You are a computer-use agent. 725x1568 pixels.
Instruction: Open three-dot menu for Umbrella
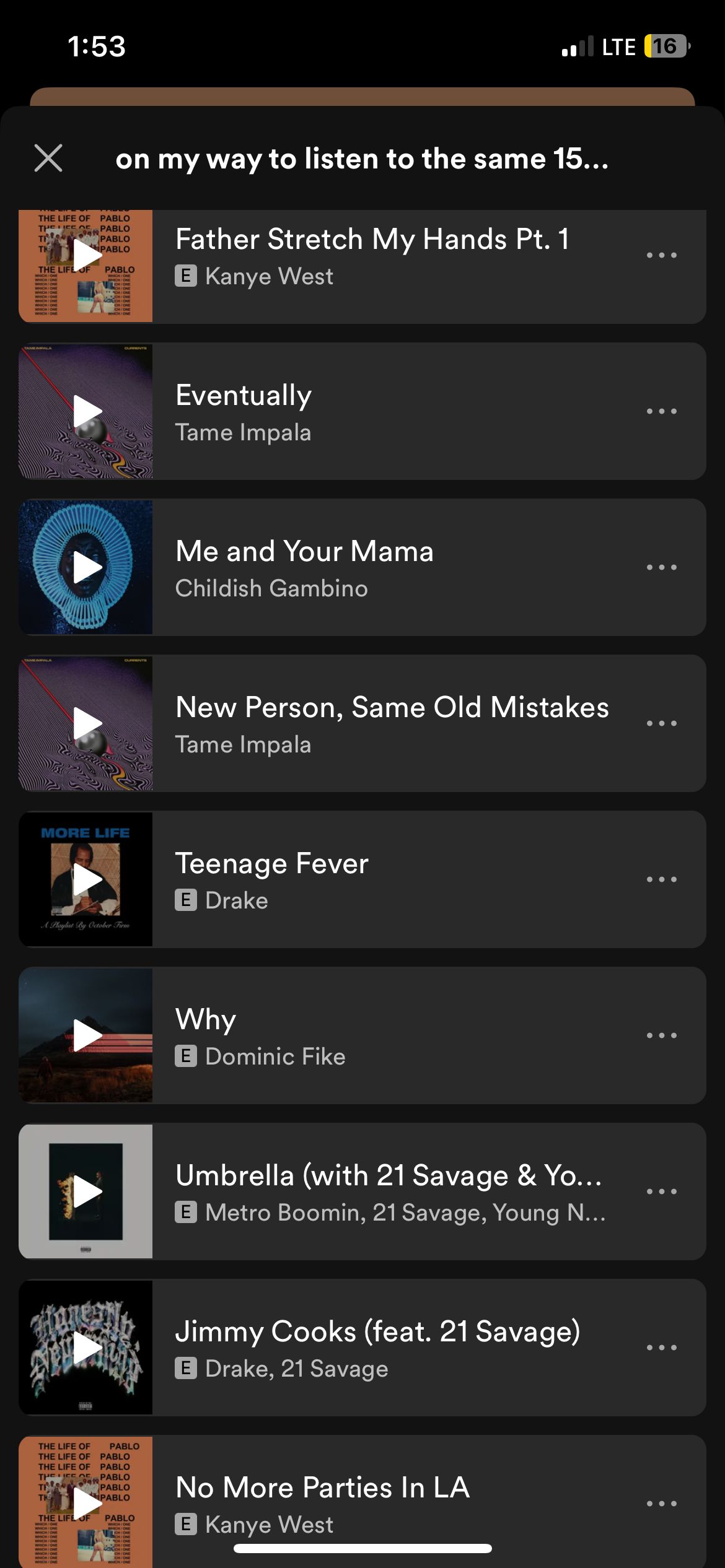coord(661,1191)
